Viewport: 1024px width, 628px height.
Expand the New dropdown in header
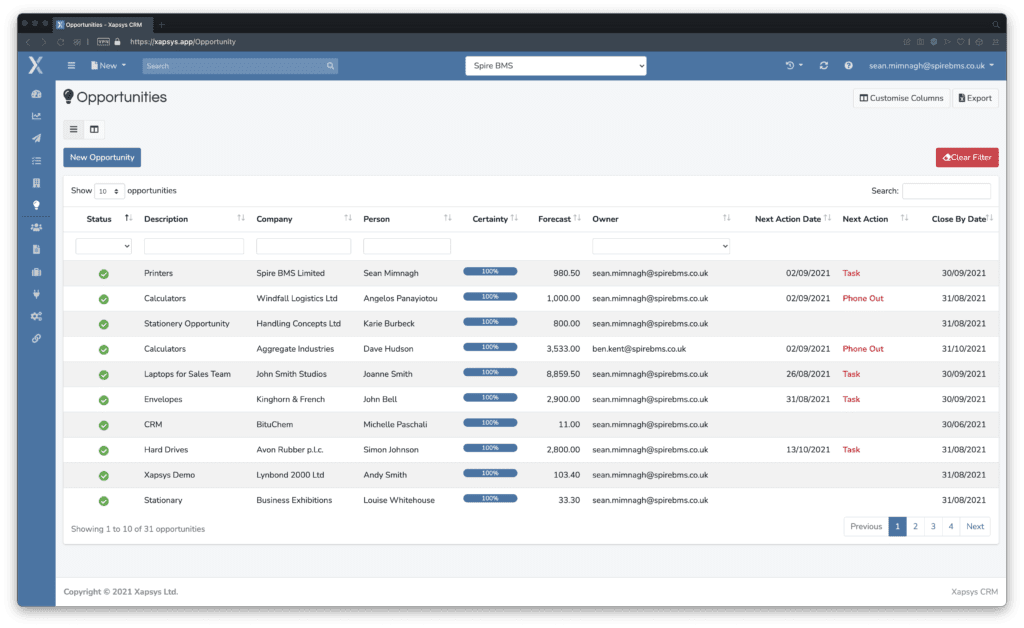(108, 65)
